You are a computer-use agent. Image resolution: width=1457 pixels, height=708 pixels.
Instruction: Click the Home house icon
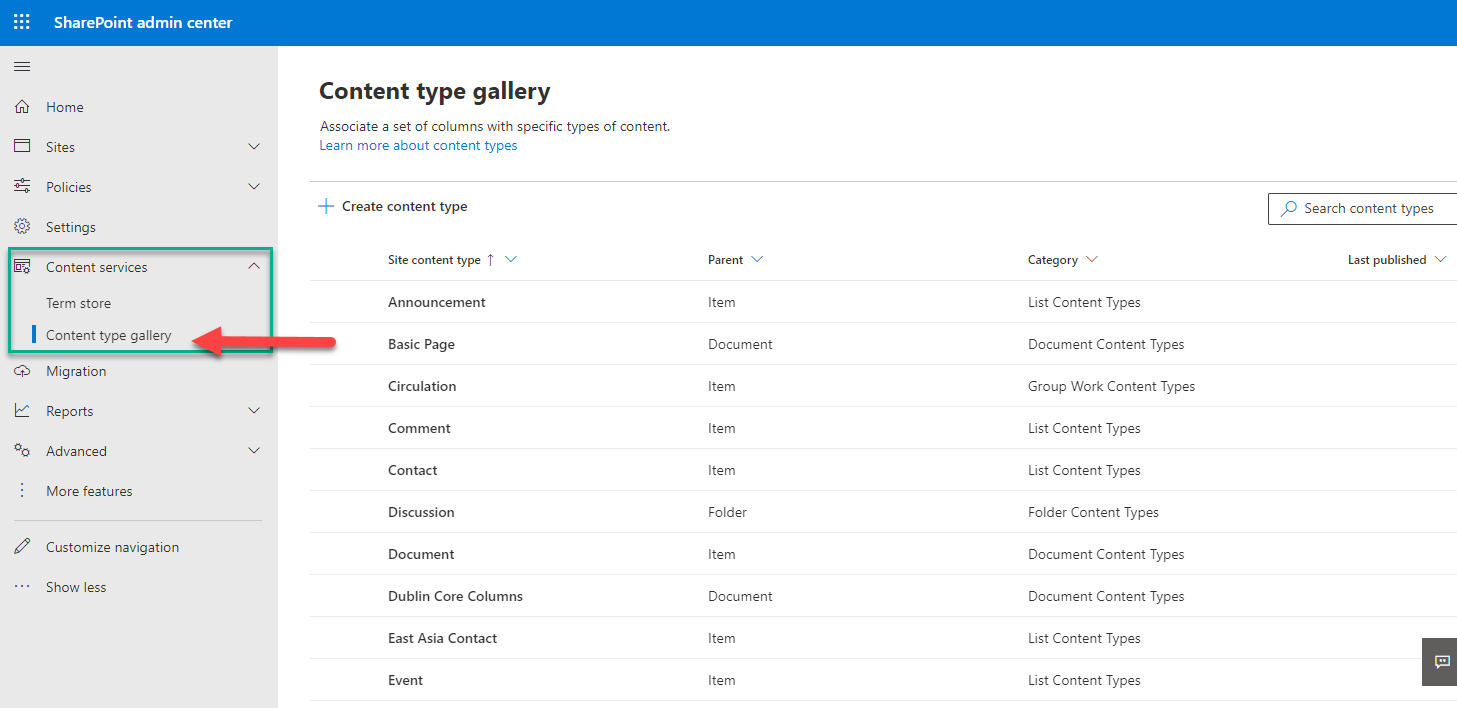coord(22,107)
